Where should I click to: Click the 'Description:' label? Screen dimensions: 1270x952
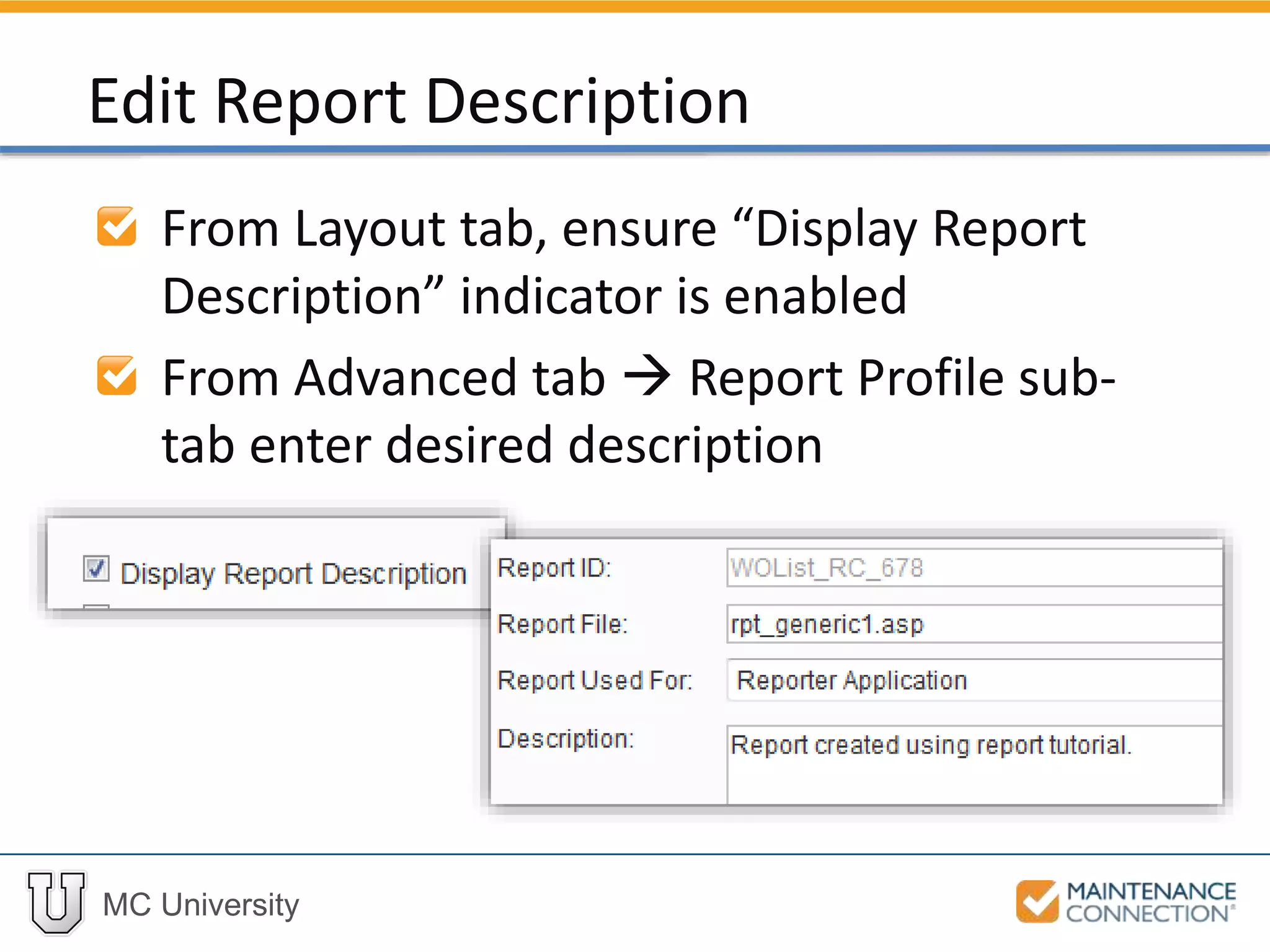pyautogui.click(x=566, y=739)
